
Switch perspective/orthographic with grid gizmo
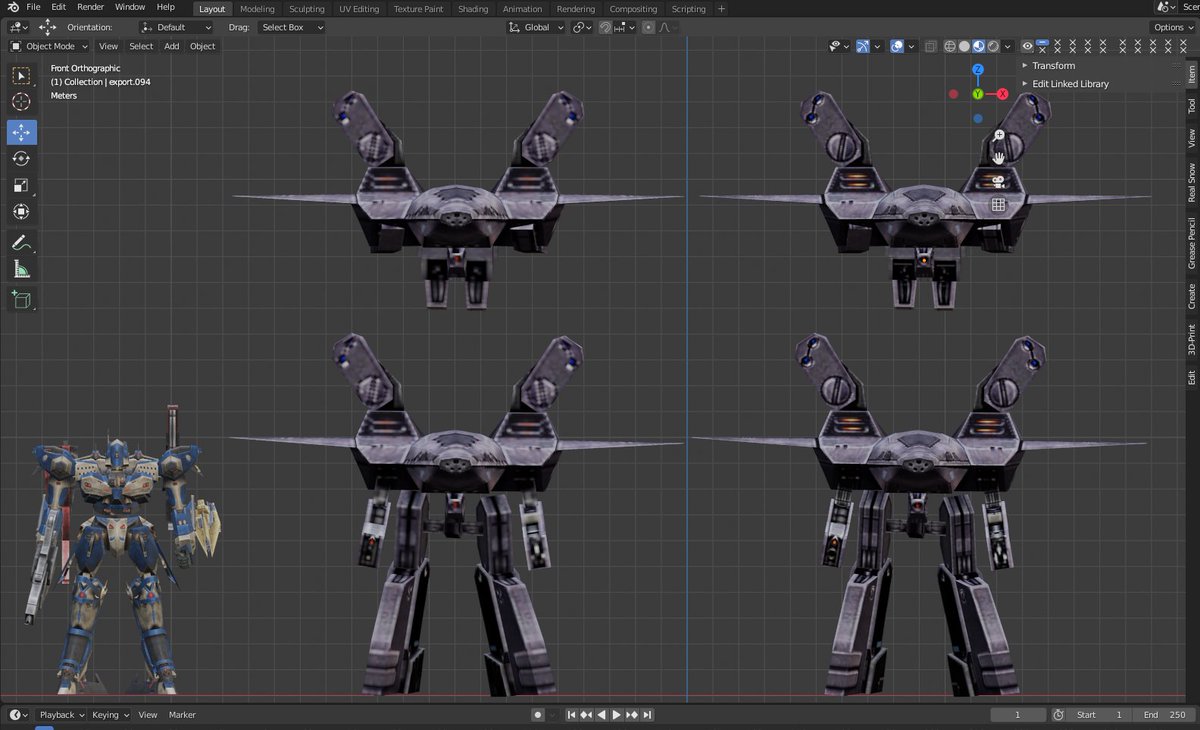(998, 205)
